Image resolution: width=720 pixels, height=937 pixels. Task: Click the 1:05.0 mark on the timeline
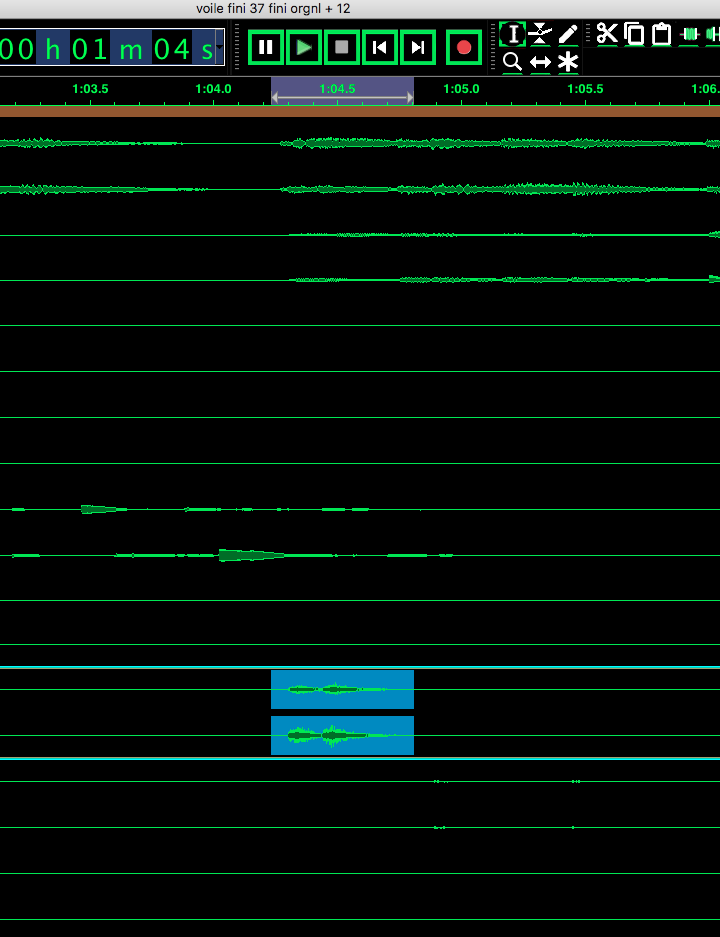[x=461, y=88]
